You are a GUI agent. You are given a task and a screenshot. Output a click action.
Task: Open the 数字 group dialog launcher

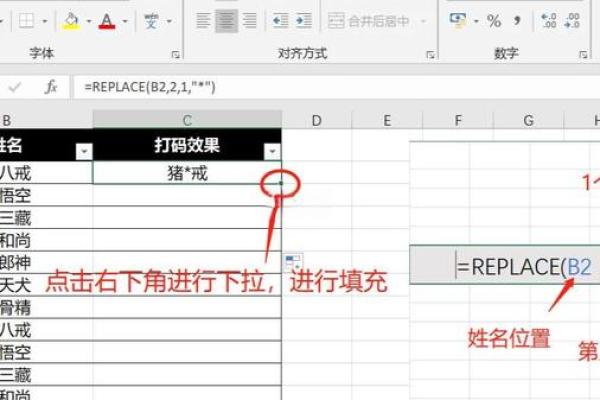pos(583,55)
